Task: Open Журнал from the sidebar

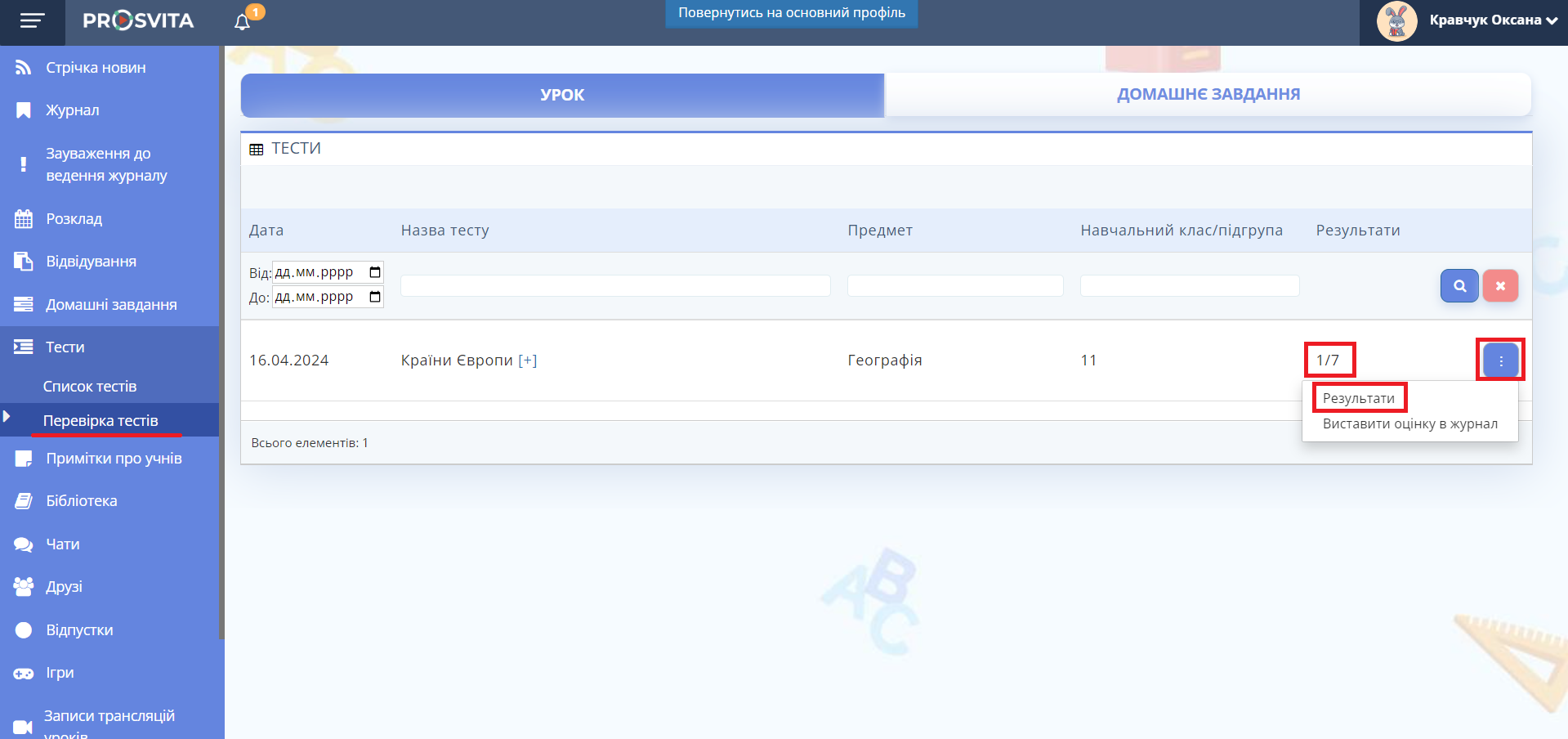Action: point(73,110)
